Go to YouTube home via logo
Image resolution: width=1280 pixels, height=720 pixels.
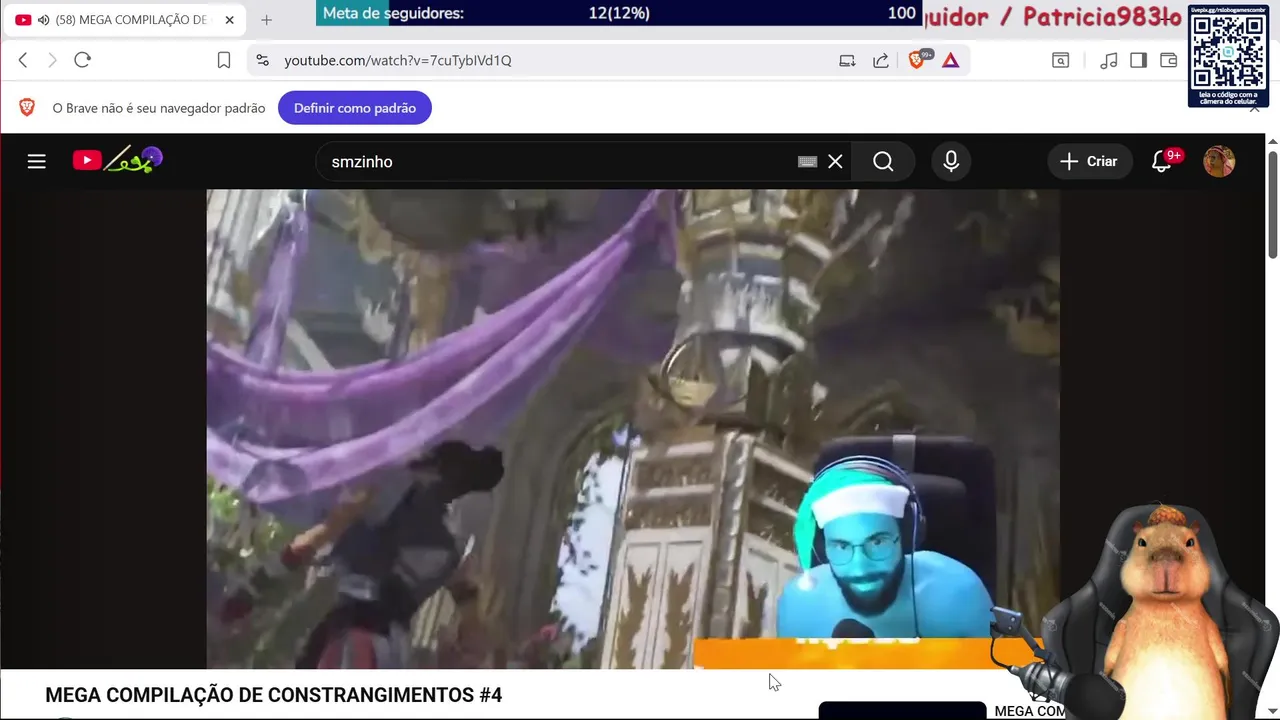117,160
